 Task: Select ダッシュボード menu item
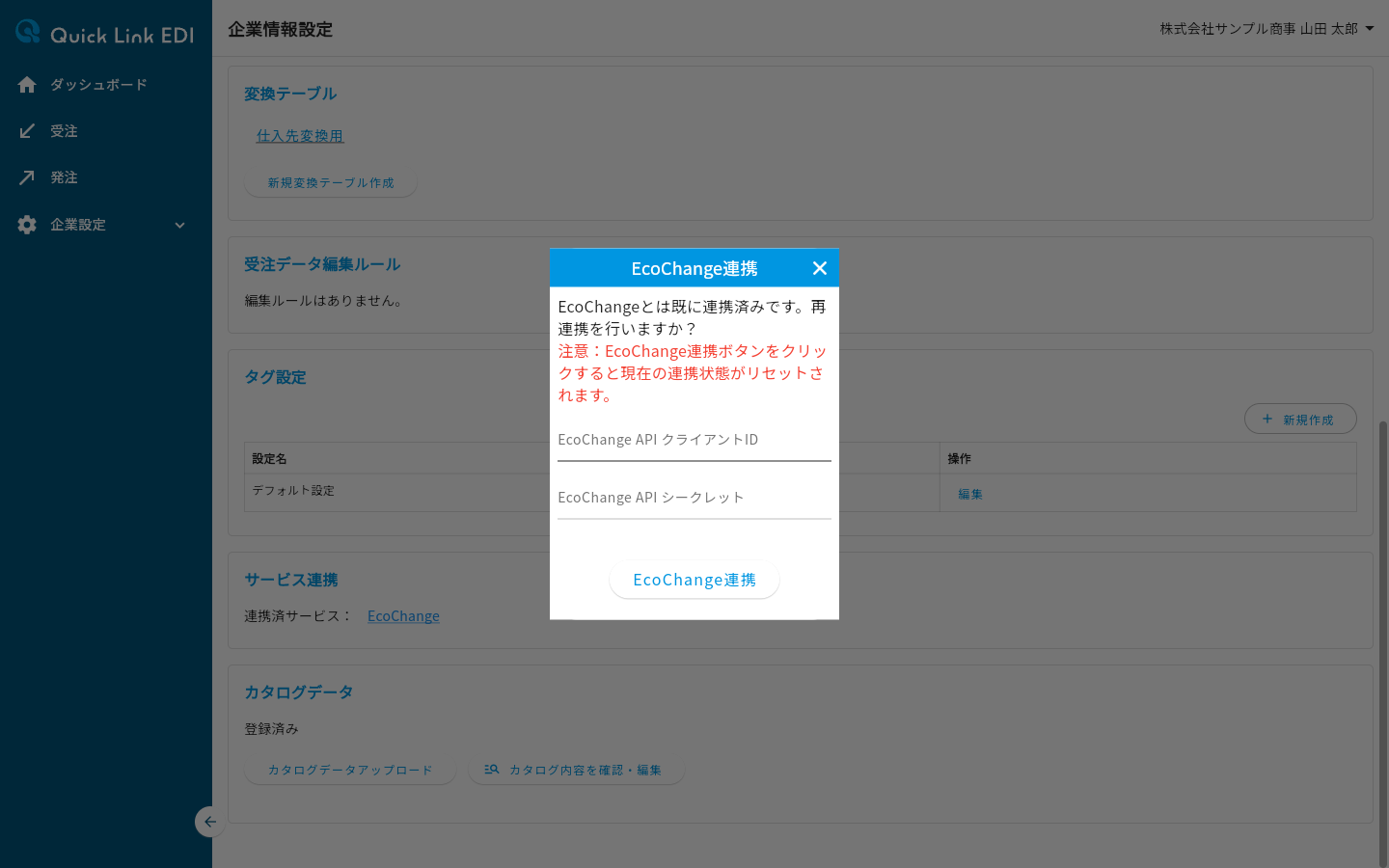point(106,85)
